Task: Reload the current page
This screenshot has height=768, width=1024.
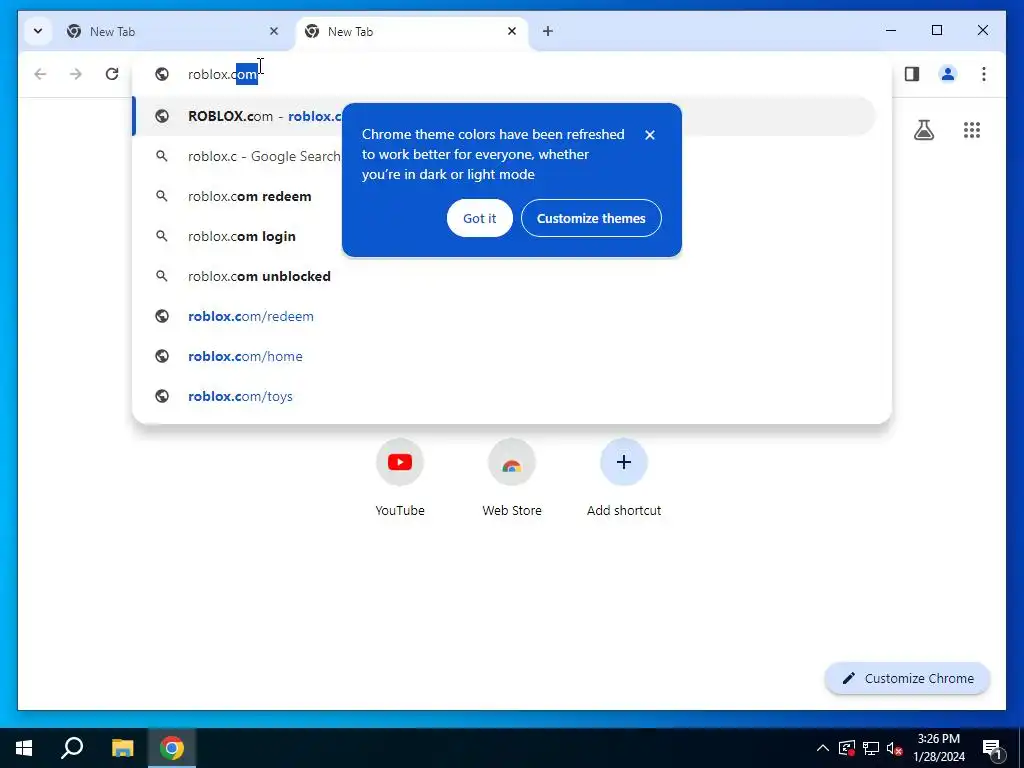Action: (x=112, y=74)
